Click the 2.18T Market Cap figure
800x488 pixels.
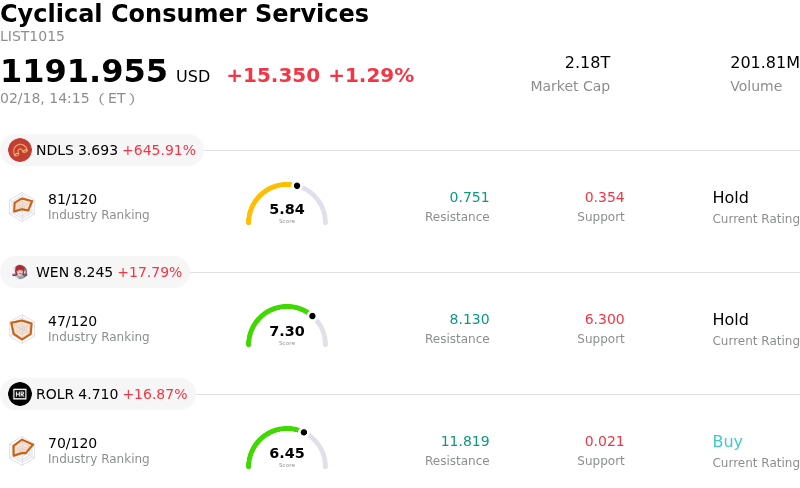pos(587,63)
